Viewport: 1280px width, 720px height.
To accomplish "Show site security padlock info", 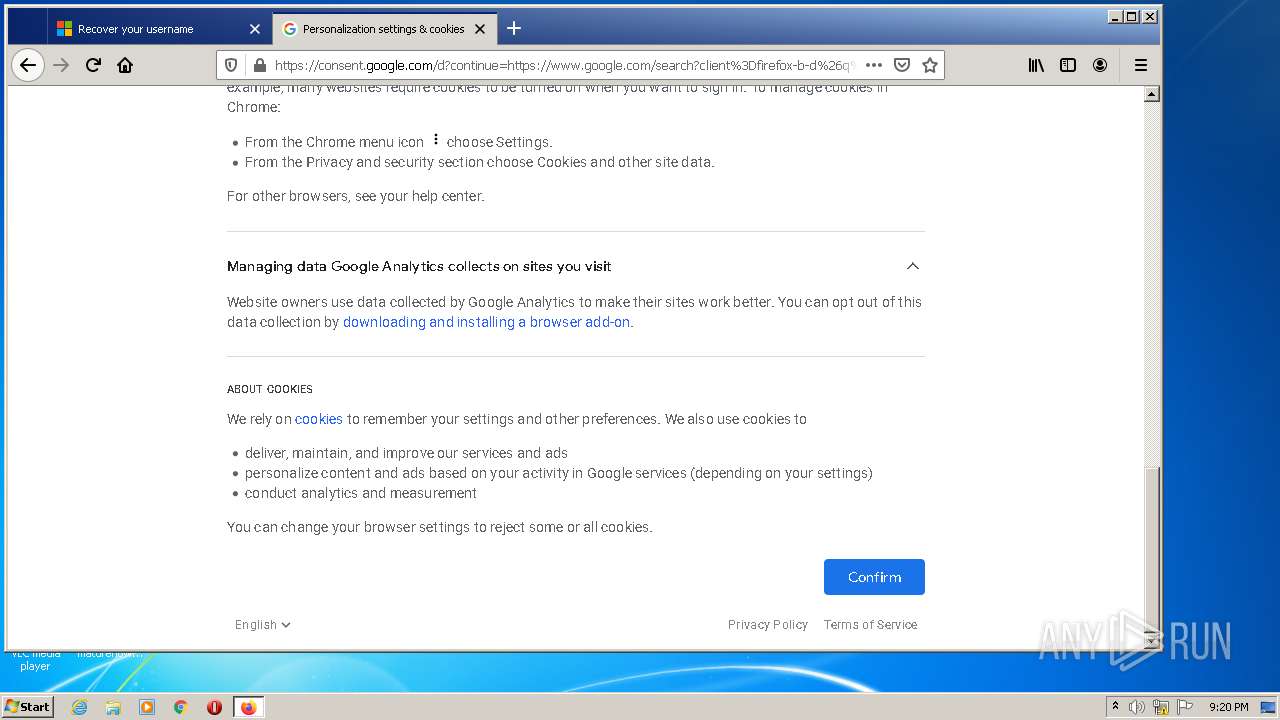I will click(x=259, y=65).
